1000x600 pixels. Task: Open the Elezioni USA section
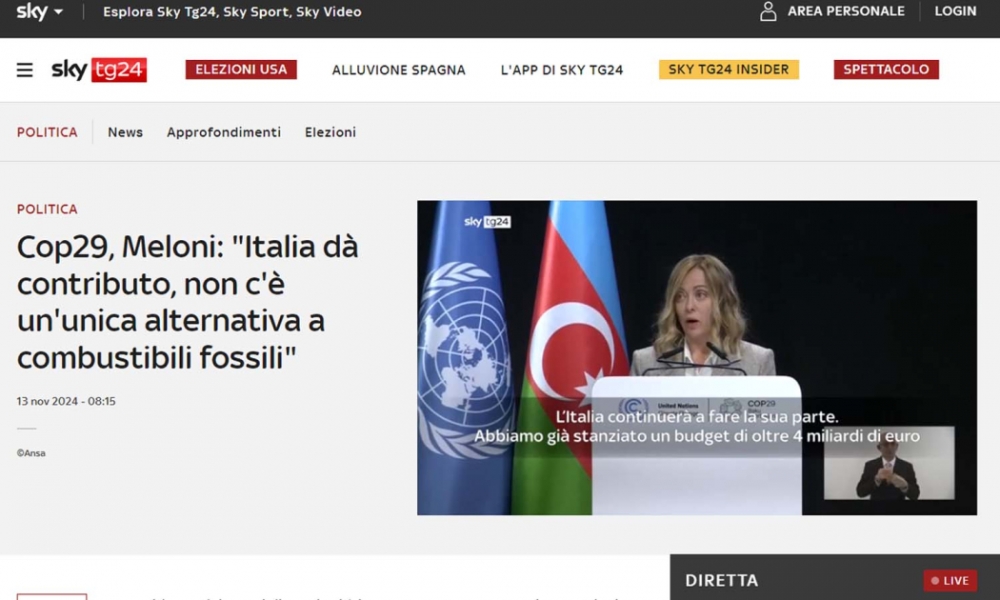[x=241, y=70]
